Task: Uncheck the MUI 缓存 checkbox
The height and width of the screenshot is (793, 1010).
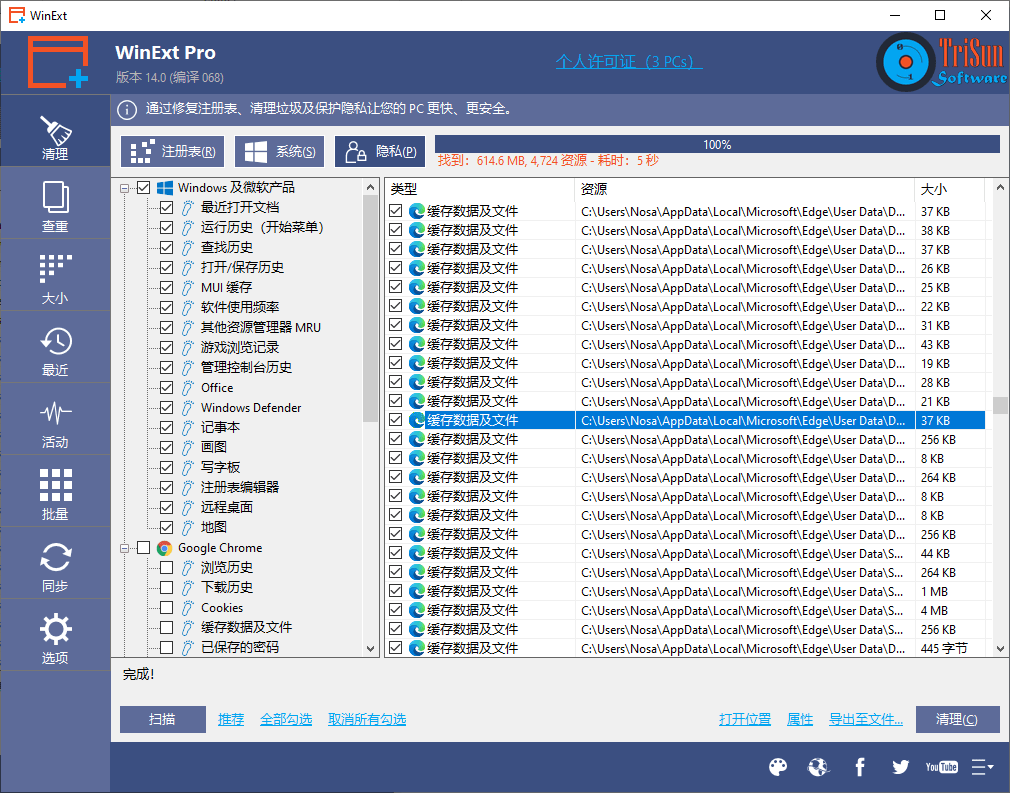Action: (166, 287)
